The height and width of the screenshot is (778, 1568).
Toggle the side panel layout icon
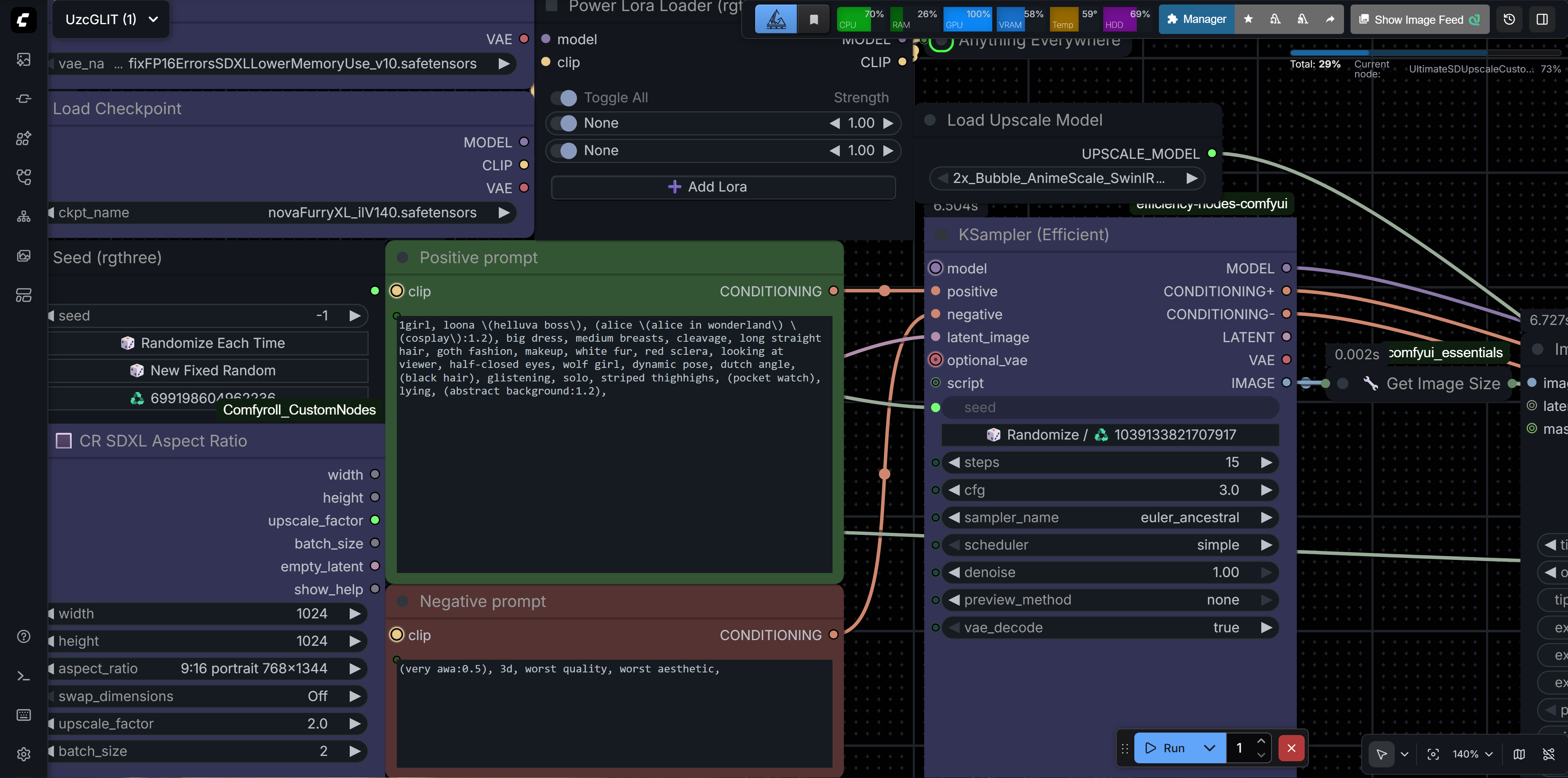pos(1542,20)
